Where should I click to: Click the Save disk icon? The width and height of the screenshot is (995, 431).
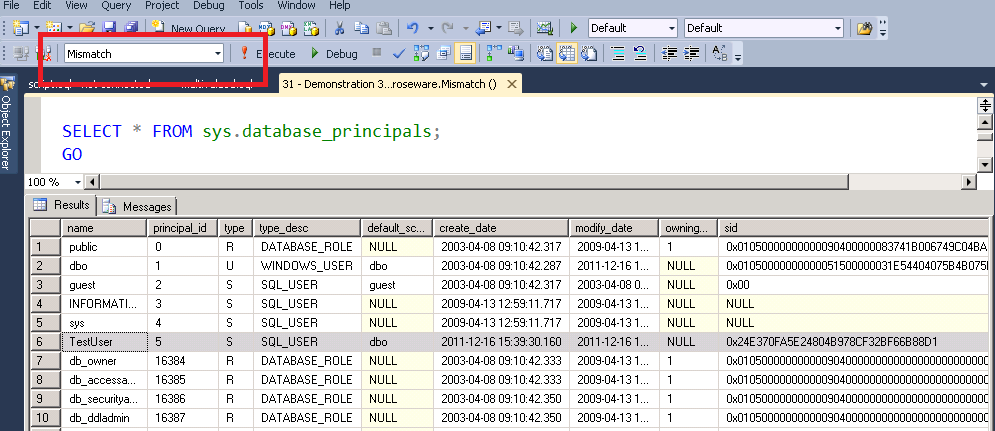point(108,28)
